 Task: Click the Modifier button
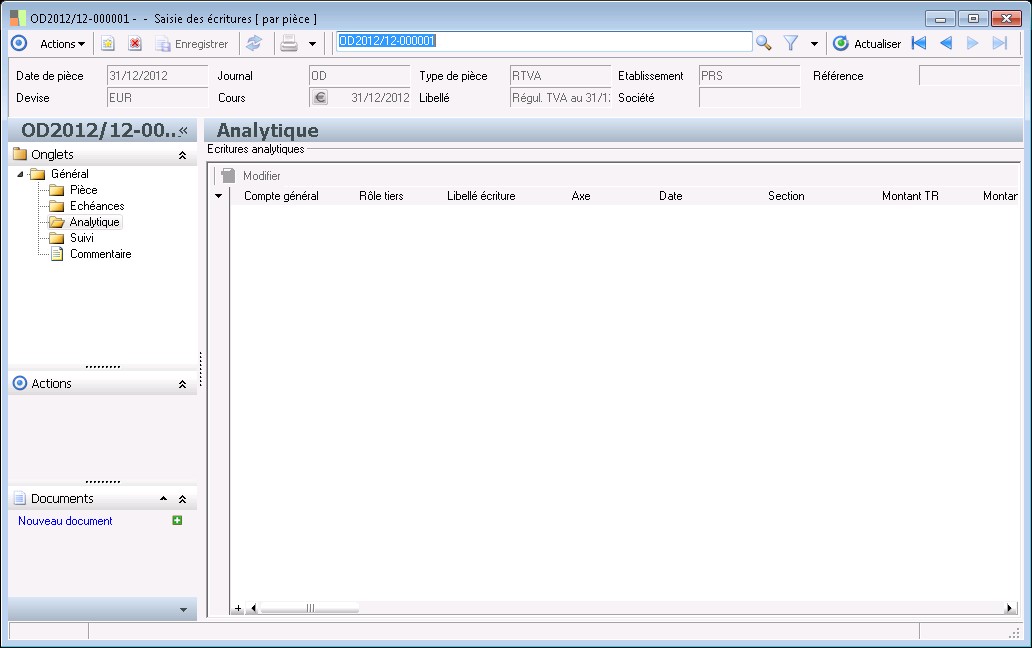(x=252, y=176)
